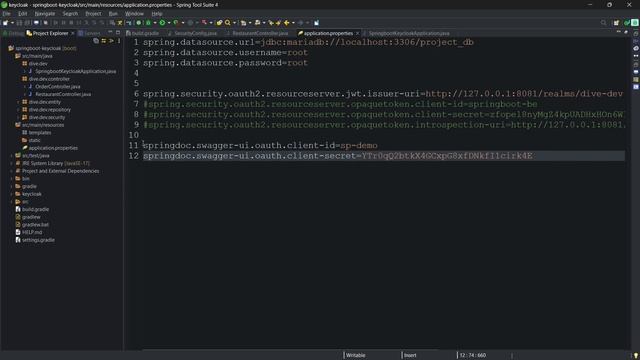Open the Project menu
640x360 pixels.
(93, 13)
